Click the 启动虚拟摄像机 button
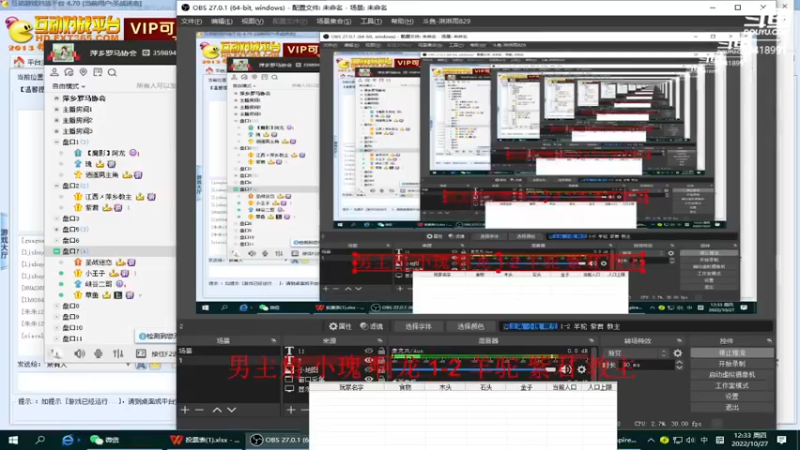Screen dimensions: 800x450 tap(732, 374)
